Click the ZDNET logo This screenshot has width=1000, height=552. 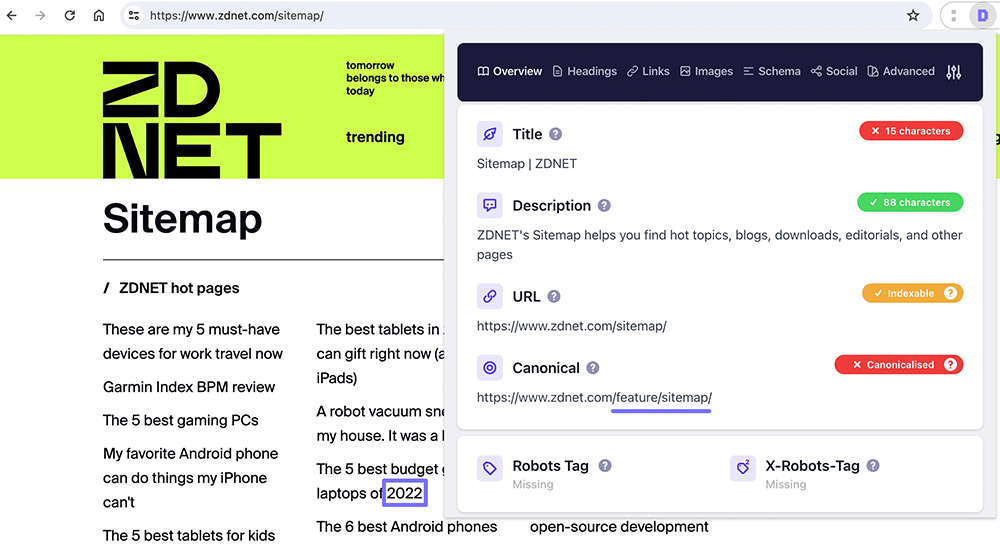191,119
